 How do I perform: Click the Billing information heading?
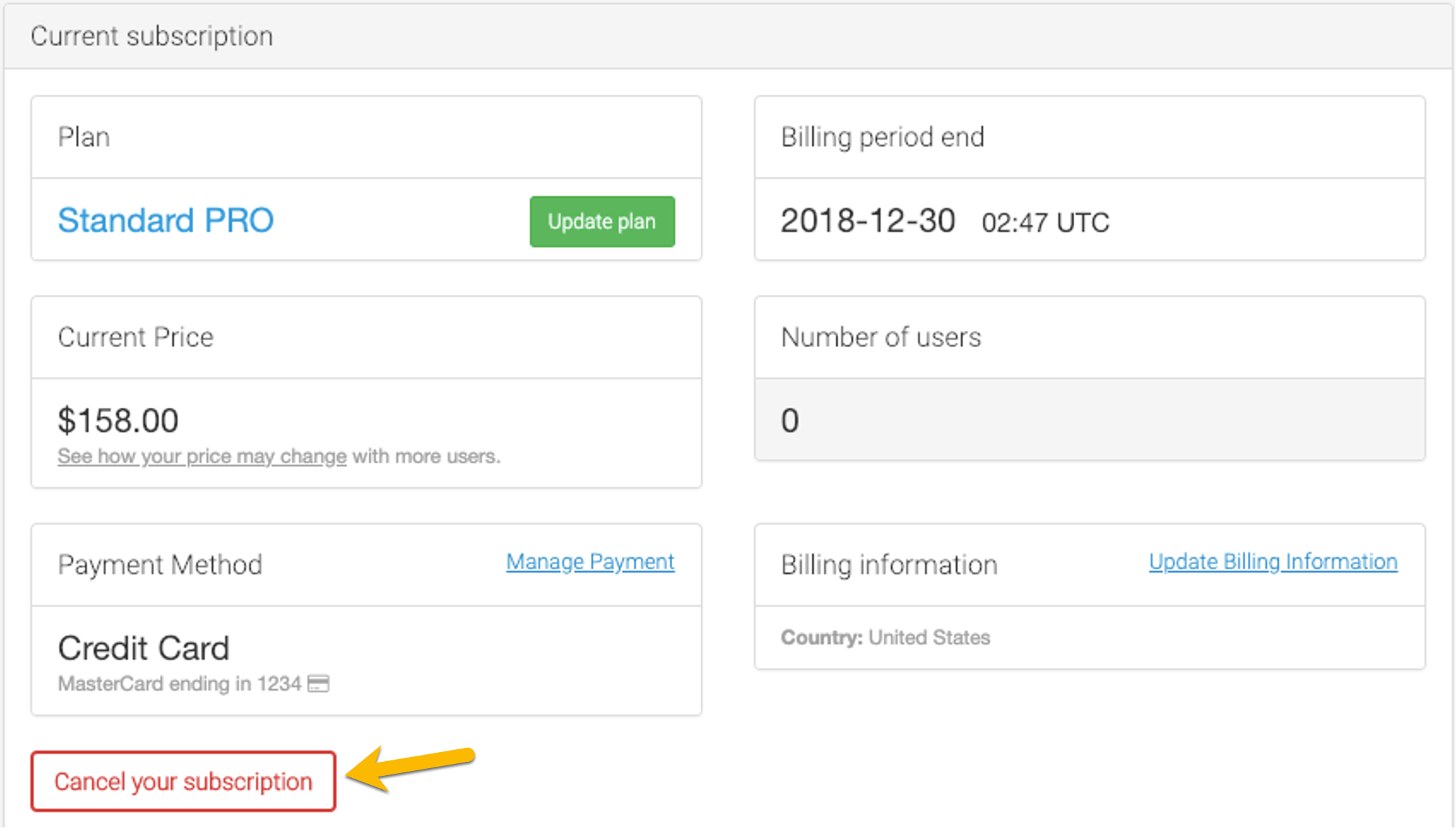click(x=889, y=564)
